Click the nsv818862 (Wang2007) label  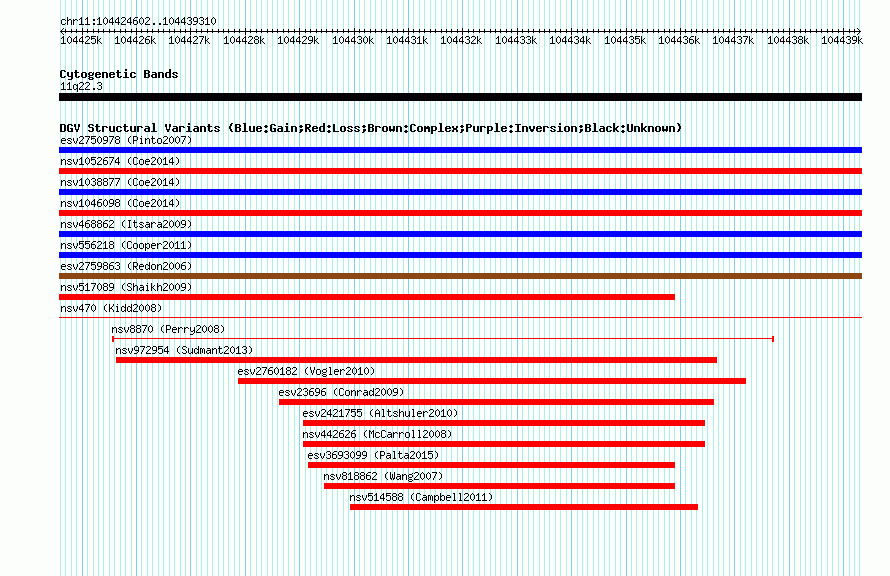(x=383, y=476)
